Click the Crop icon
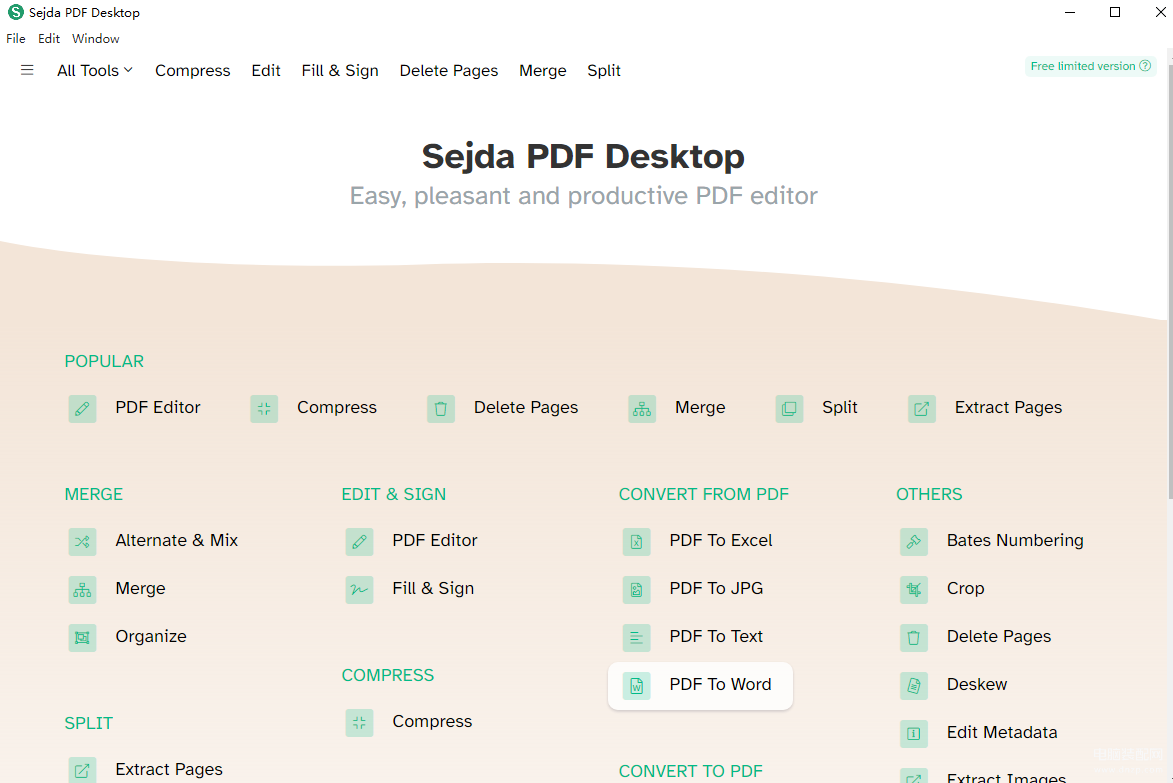 913,590
